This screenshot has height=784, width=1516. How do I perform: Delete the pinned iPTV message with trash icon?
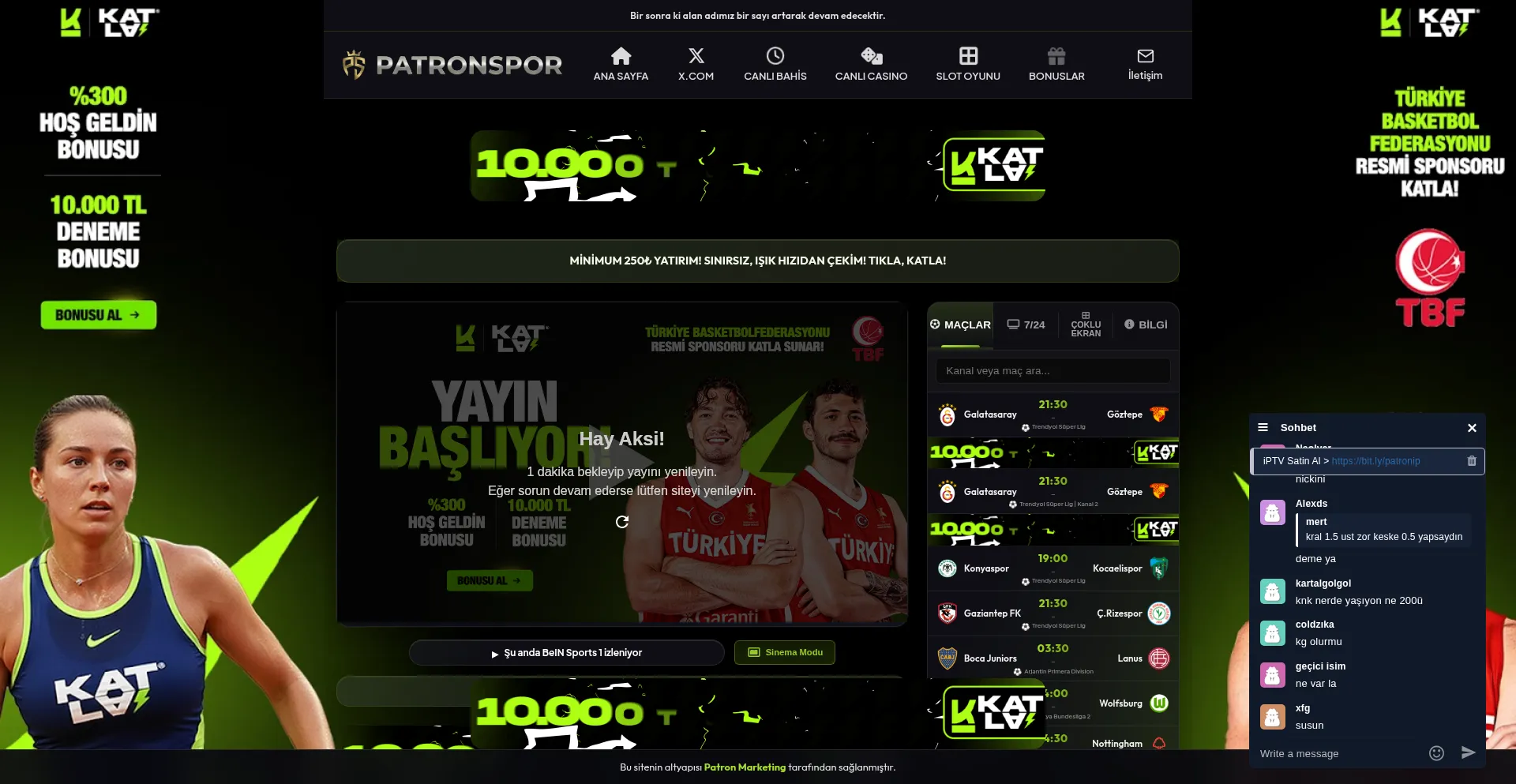point(1472,461)
